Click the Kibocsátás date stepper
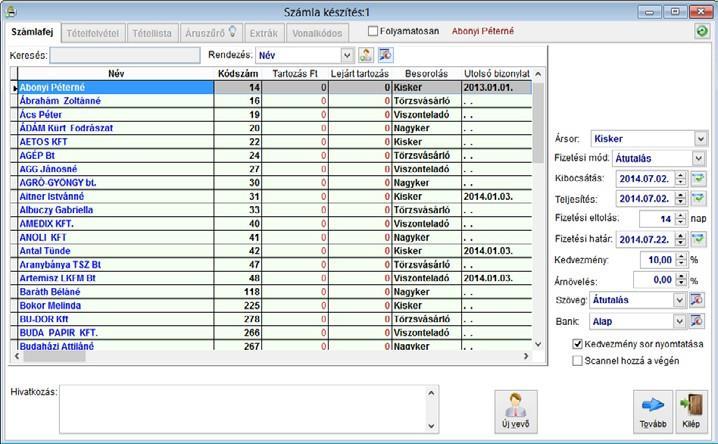The width and height of the screenshot is (718, 444). click(681, 179)
